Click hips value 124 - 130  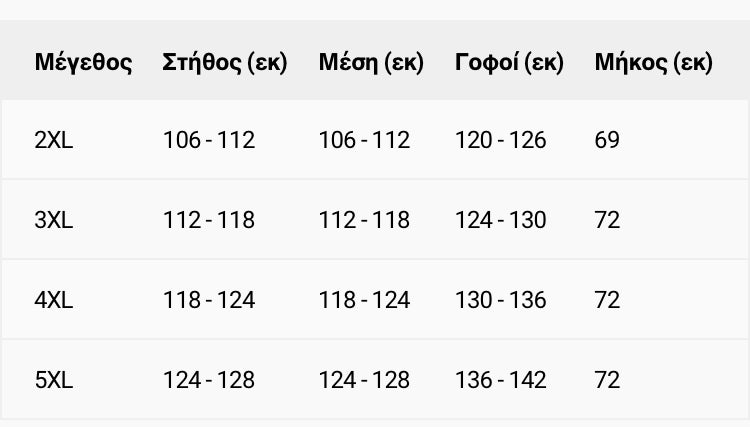point(500,220)
